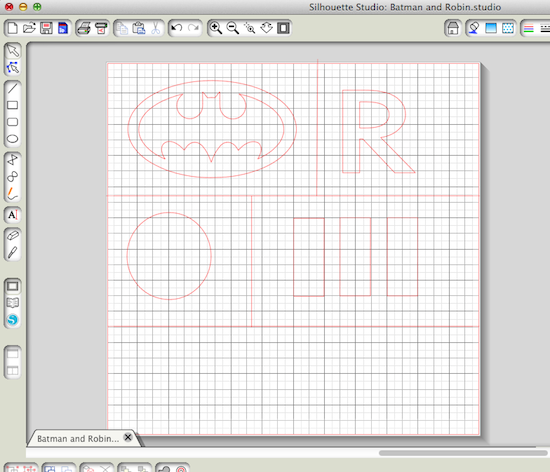The image size is (550, 472).
Task: Activate zoom selection tool
Action: 249,28
